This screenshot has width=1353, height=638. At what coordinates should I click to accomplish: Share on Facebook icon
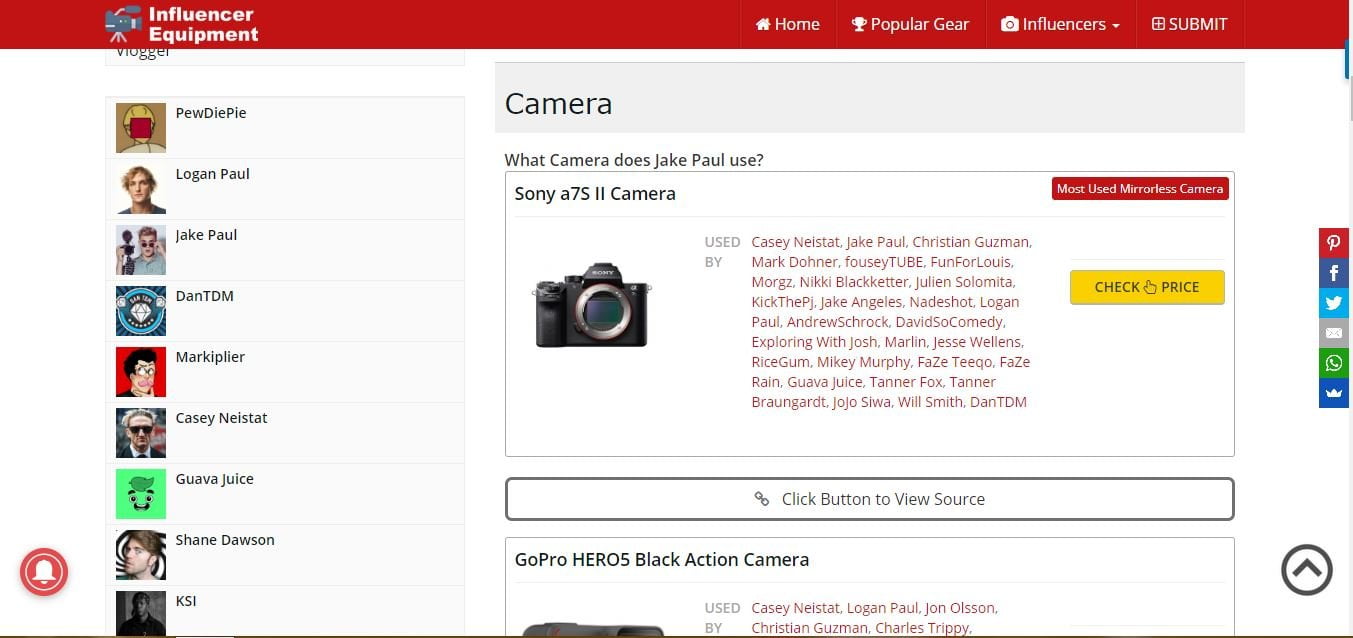click(1334, 273)
